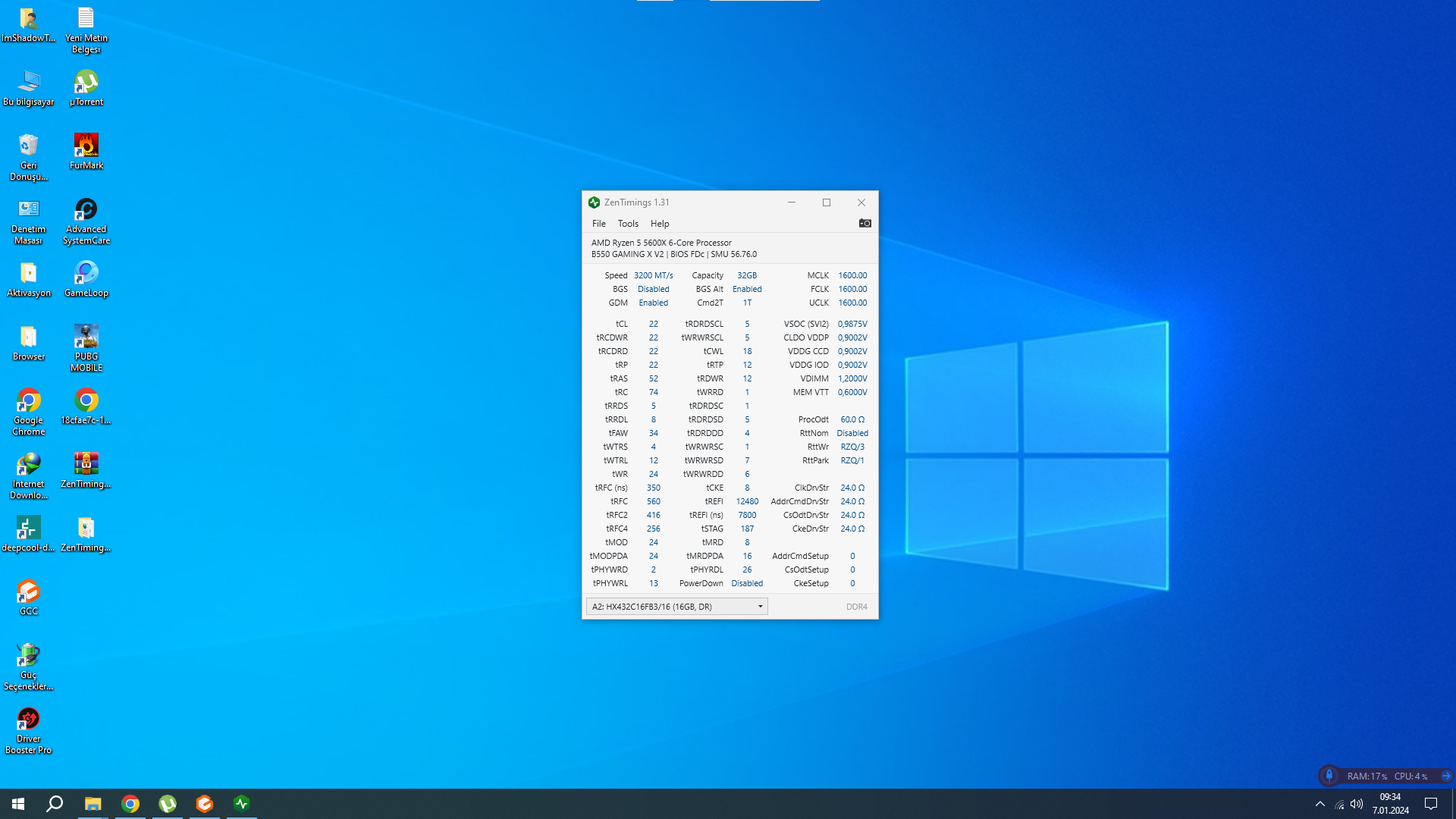Take a screenshot with ZenTimings camera icon
This screenshot has height=819, width=1456.
point(864,223)
